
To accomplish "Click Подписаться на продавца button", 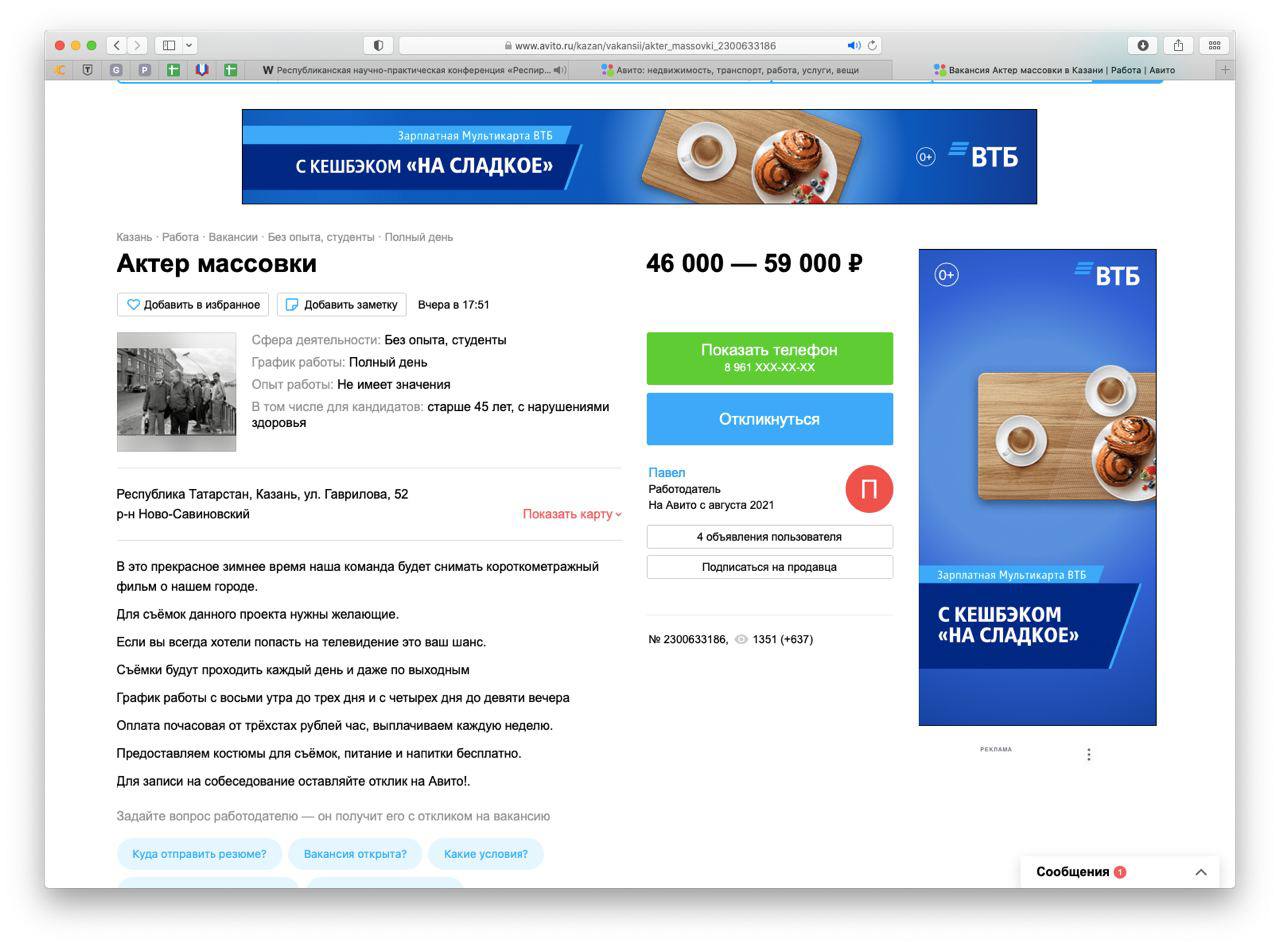I will pos(769,567).
